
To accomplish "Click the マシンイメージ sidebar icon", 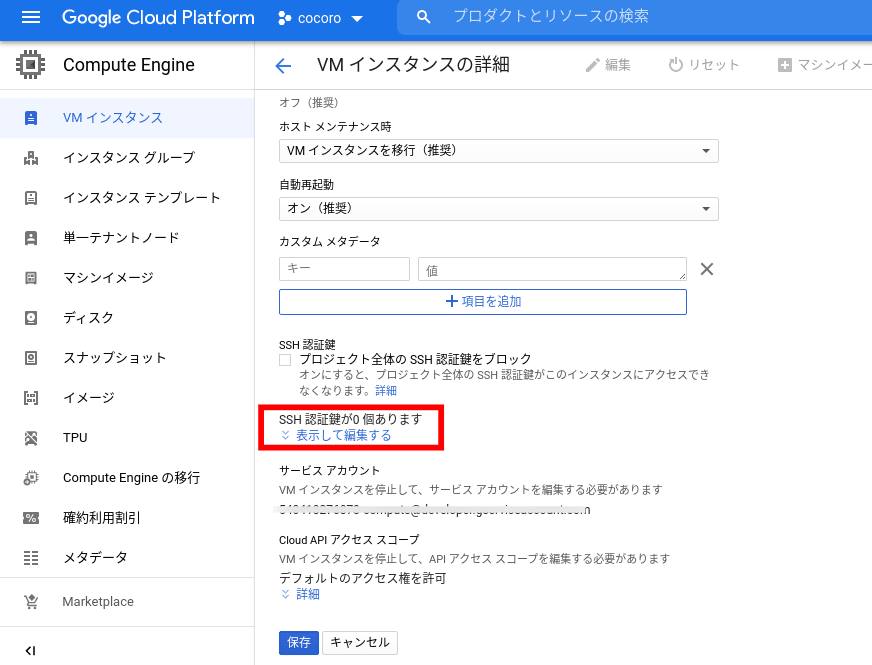I will click(31, 278).
